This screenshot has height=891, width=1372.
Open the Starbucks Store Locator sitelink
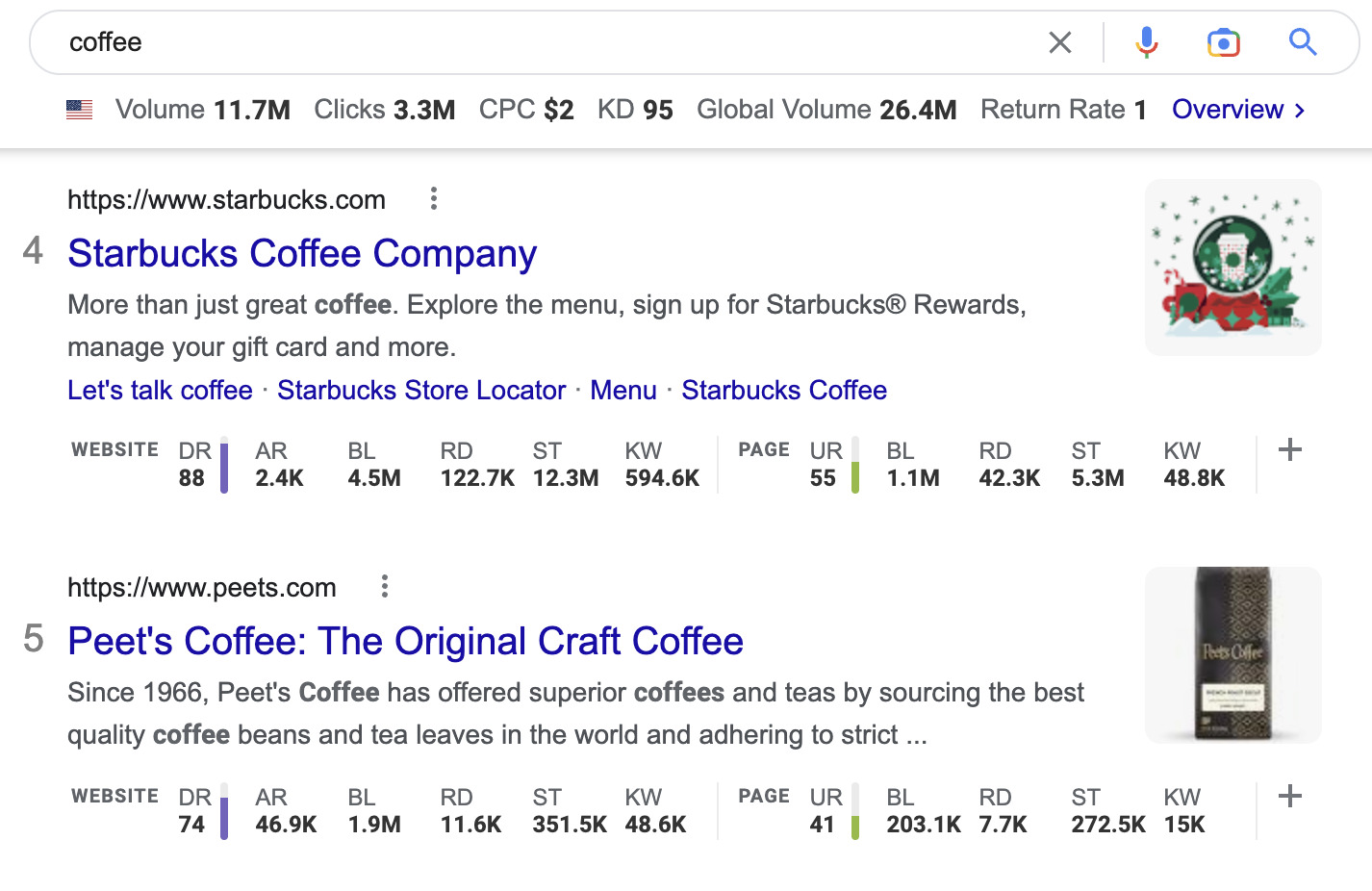(x=420, y=391)
